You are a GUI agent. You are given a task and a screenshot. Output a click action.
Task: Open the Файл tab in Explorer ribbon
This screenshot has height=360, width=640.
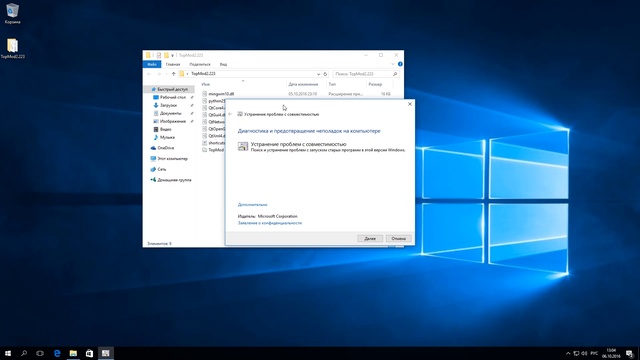152,64
